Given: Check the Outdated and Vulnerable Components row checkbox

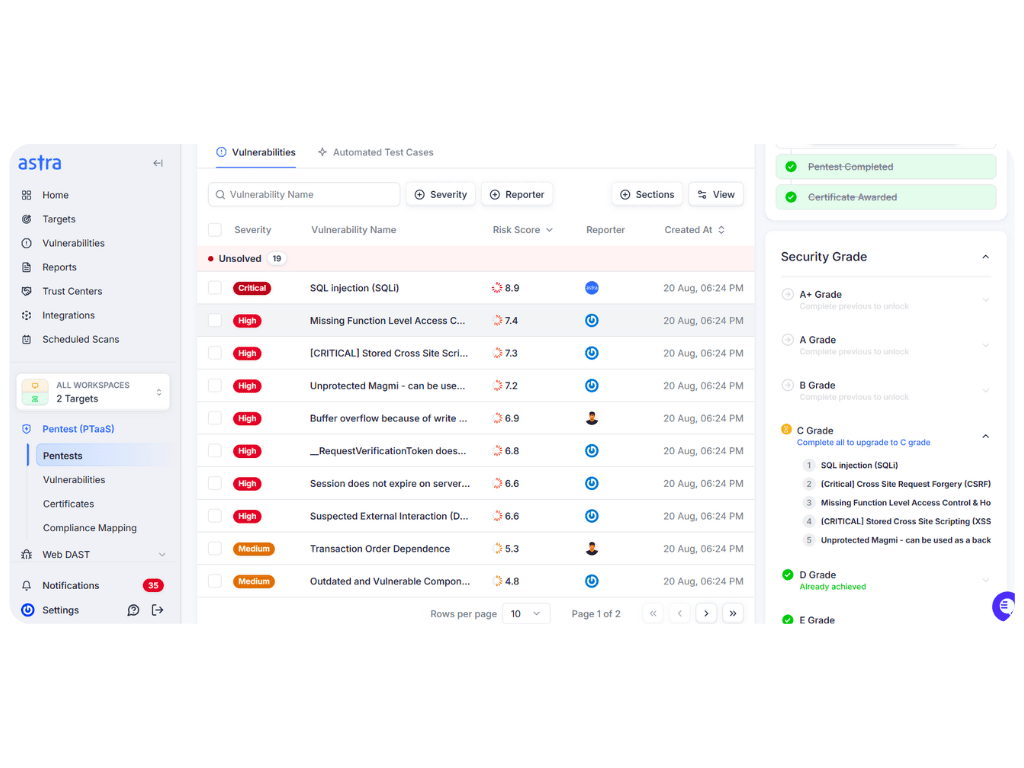Looking at the screenshot, I should [x=215, y=581].
